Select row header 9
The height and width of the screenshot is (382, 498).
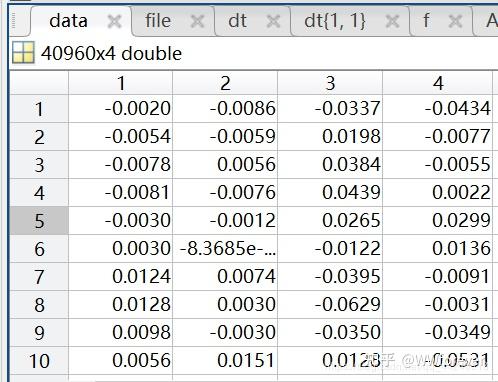coord(39,333)
